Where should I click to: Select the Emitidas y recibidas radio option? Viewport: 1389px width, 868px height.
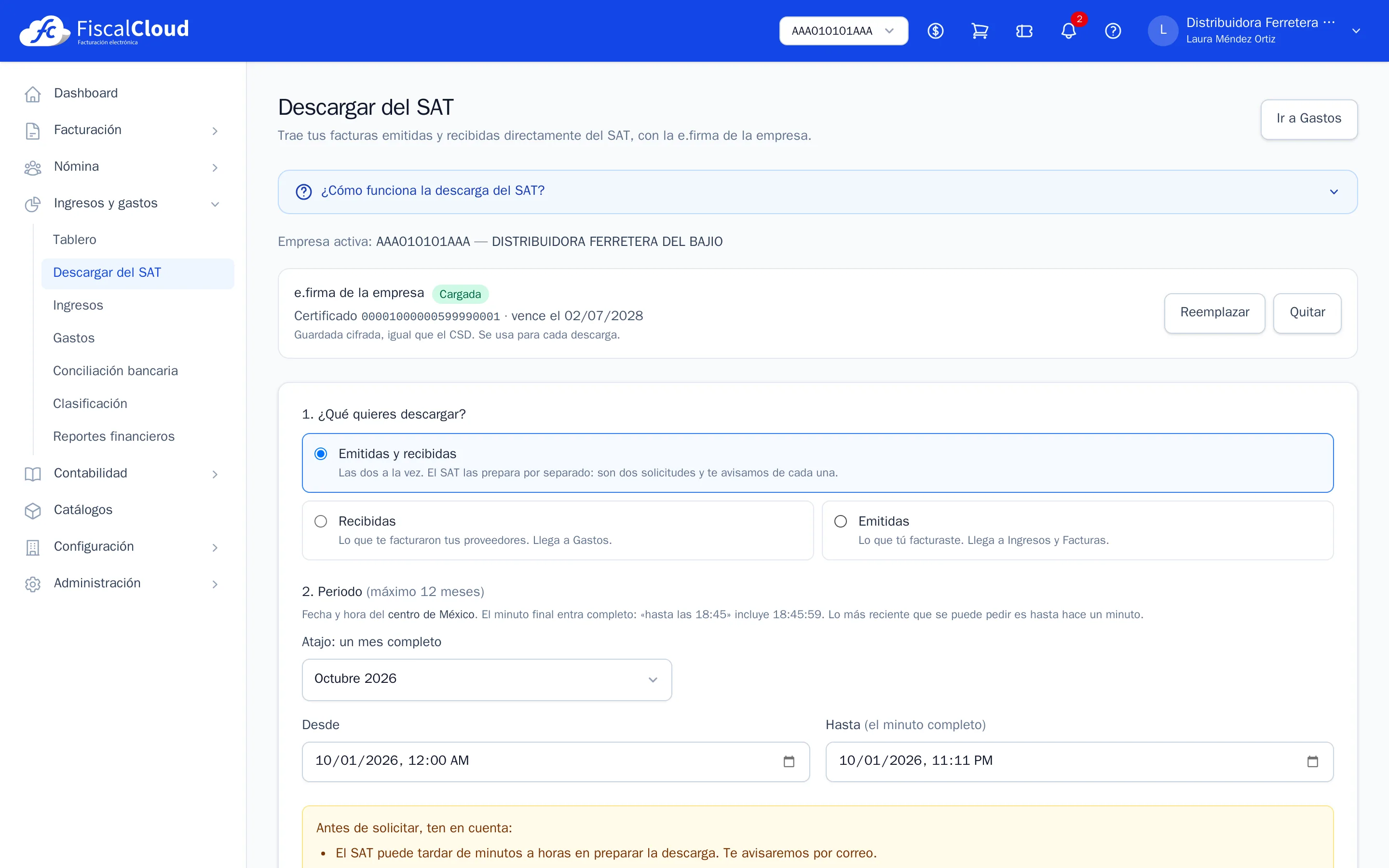coord(321,453)
